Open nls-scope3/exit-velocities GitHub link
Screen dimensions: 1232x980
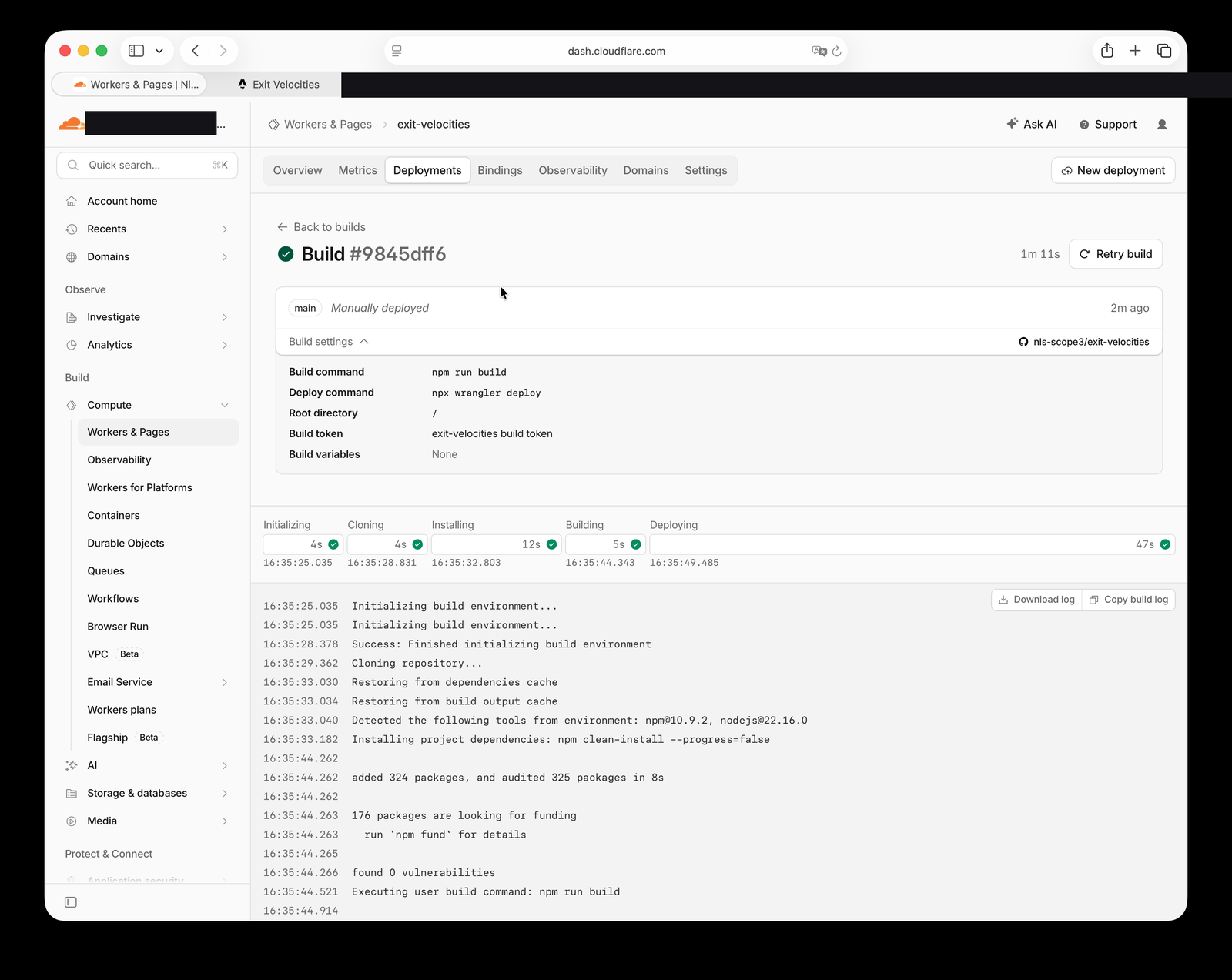click(1084, 342)
